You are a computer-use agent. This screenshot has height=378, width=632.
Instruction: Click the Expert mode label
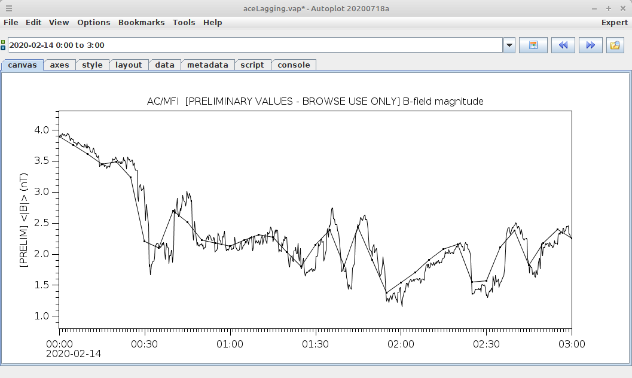614,22
